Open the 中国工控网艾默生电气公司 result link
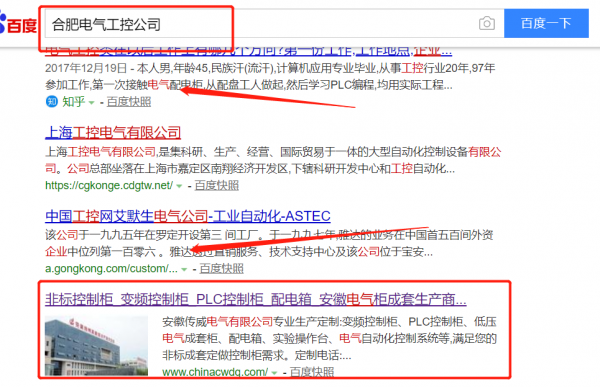Screen dimensions: 600x387 [x=188, y=216]
